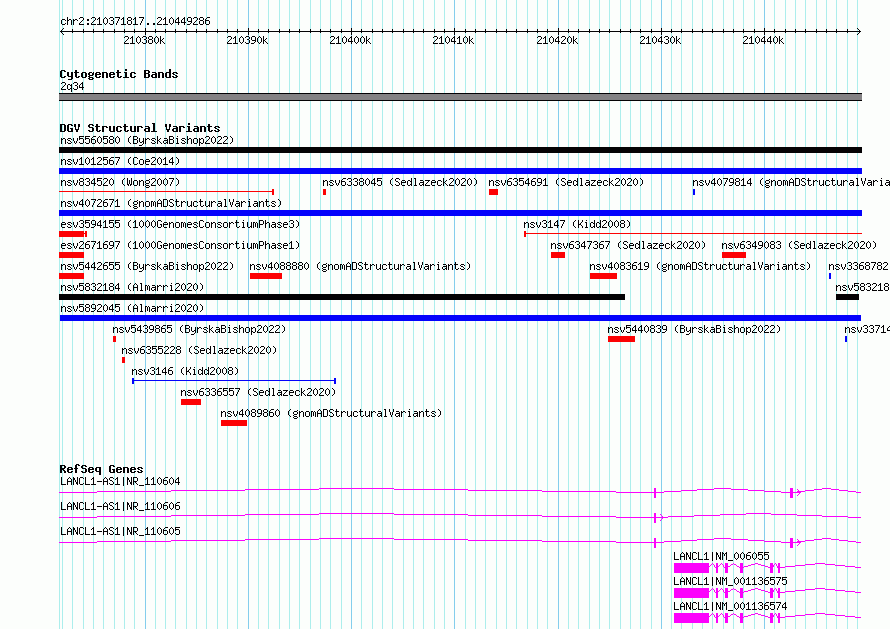Open the LANCL1-AS1|NR_110604 transcript label
Screen dimensions: 890x629
pyautogui.click(x=120, y=481)
